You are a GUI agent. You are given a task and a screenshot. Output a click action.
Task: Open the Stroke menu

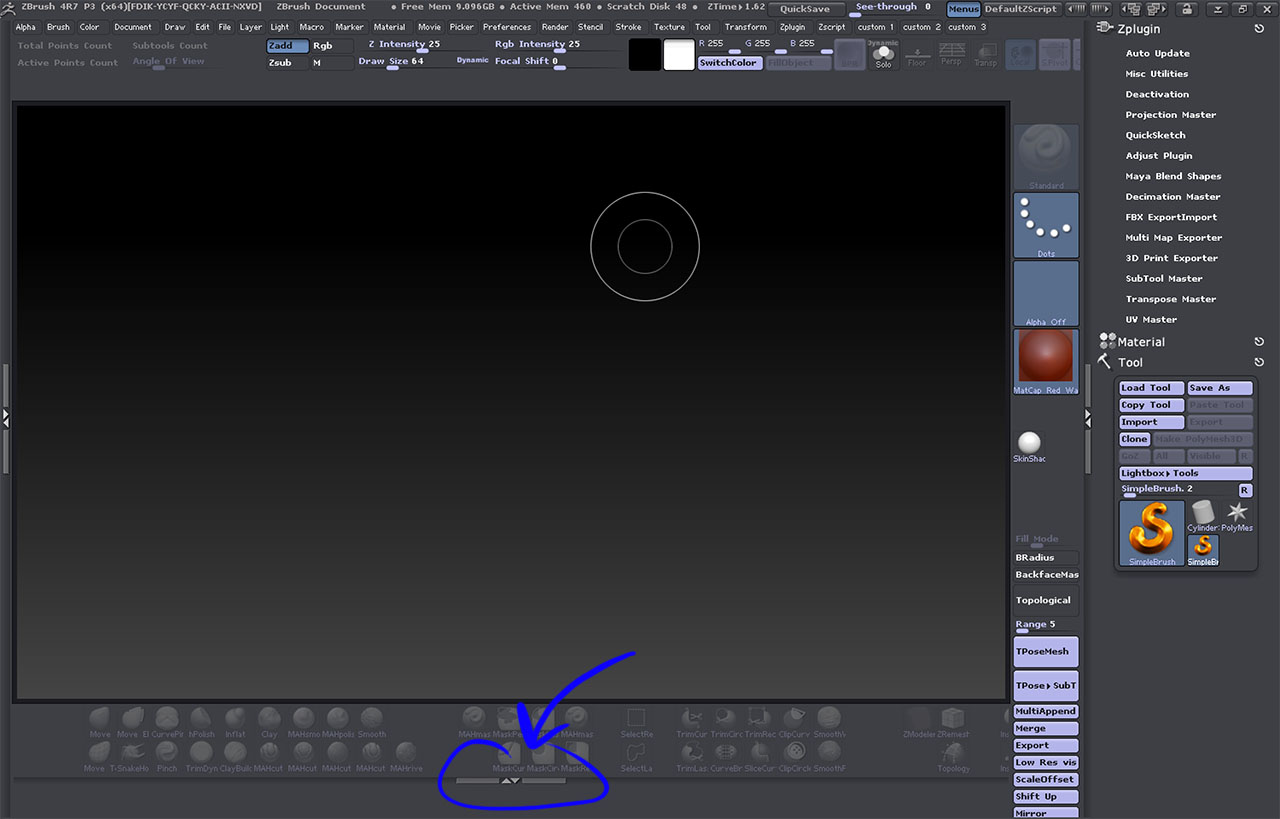coord(628,27)
